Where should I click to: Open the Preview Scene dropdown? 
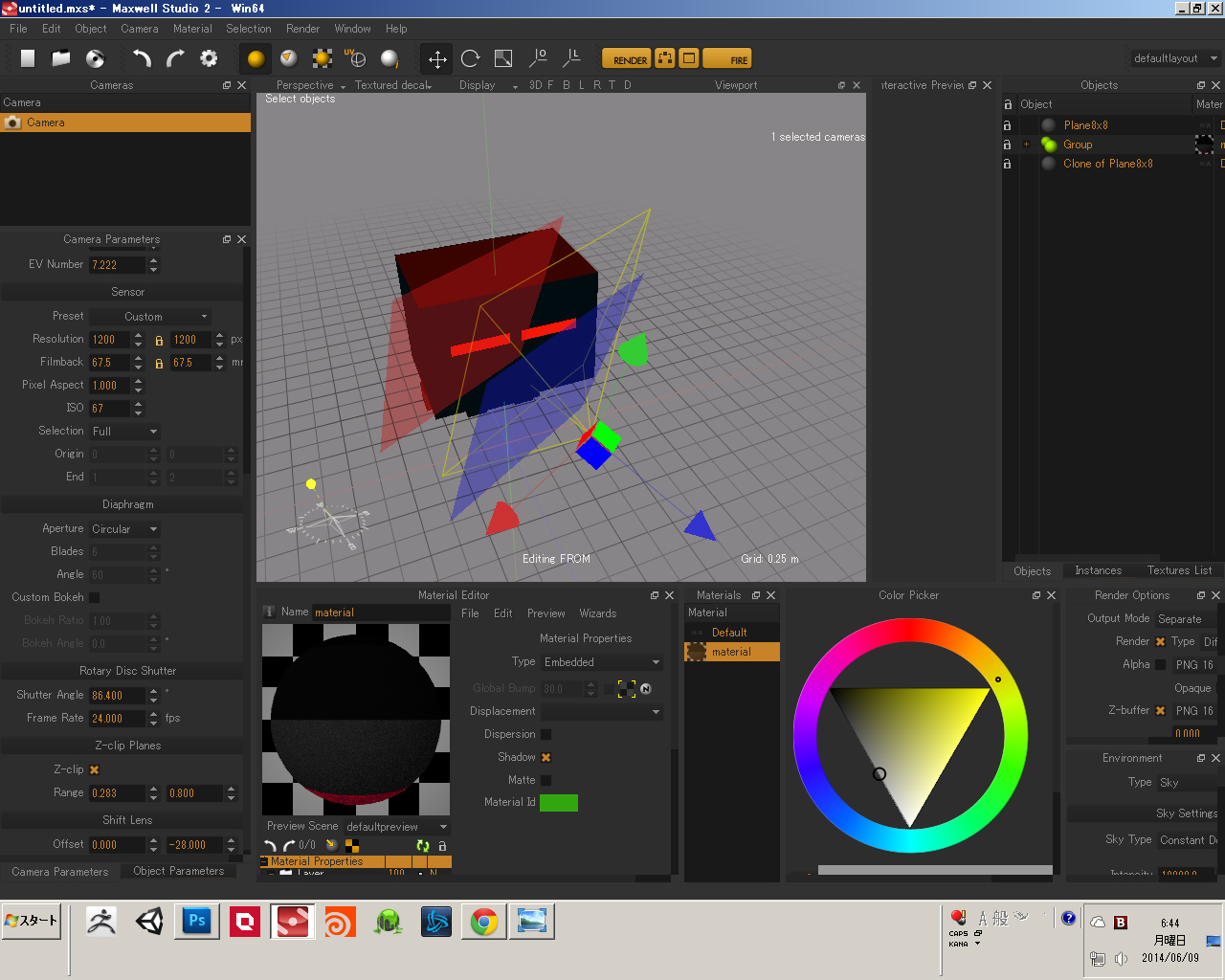396,826
